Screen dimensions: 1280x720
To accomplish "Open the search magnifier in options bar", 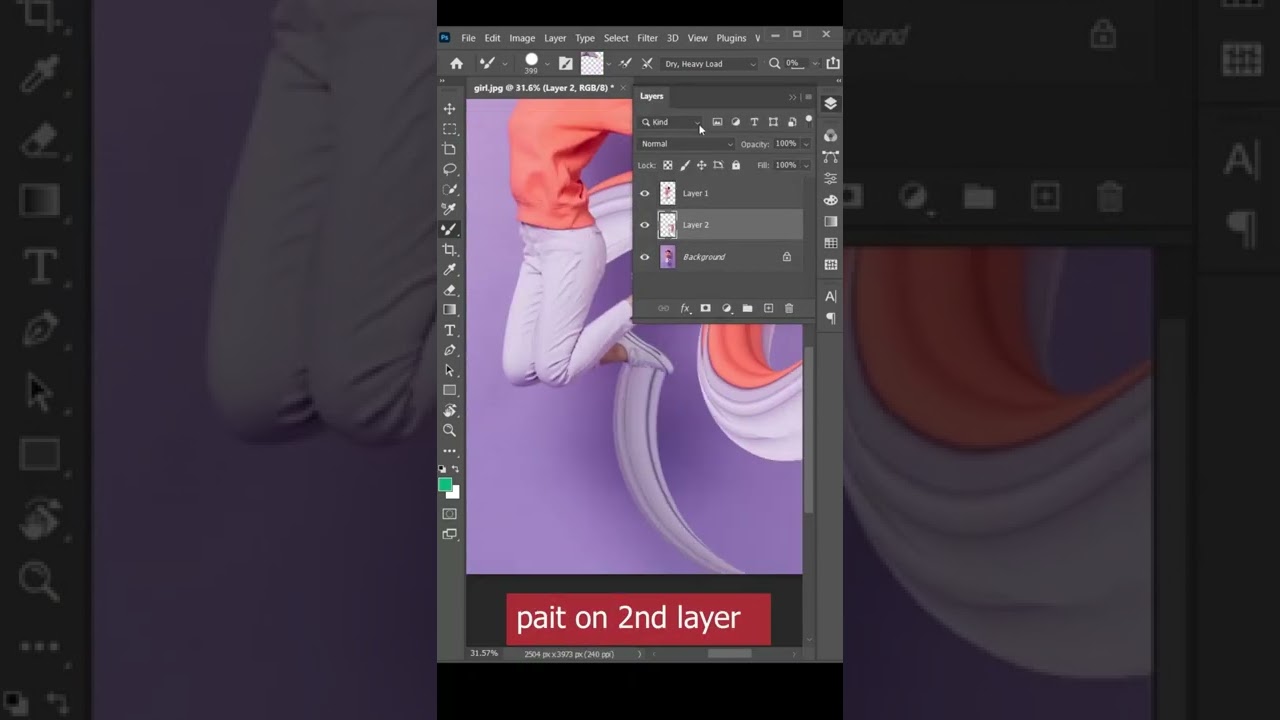I will point(774,63).
